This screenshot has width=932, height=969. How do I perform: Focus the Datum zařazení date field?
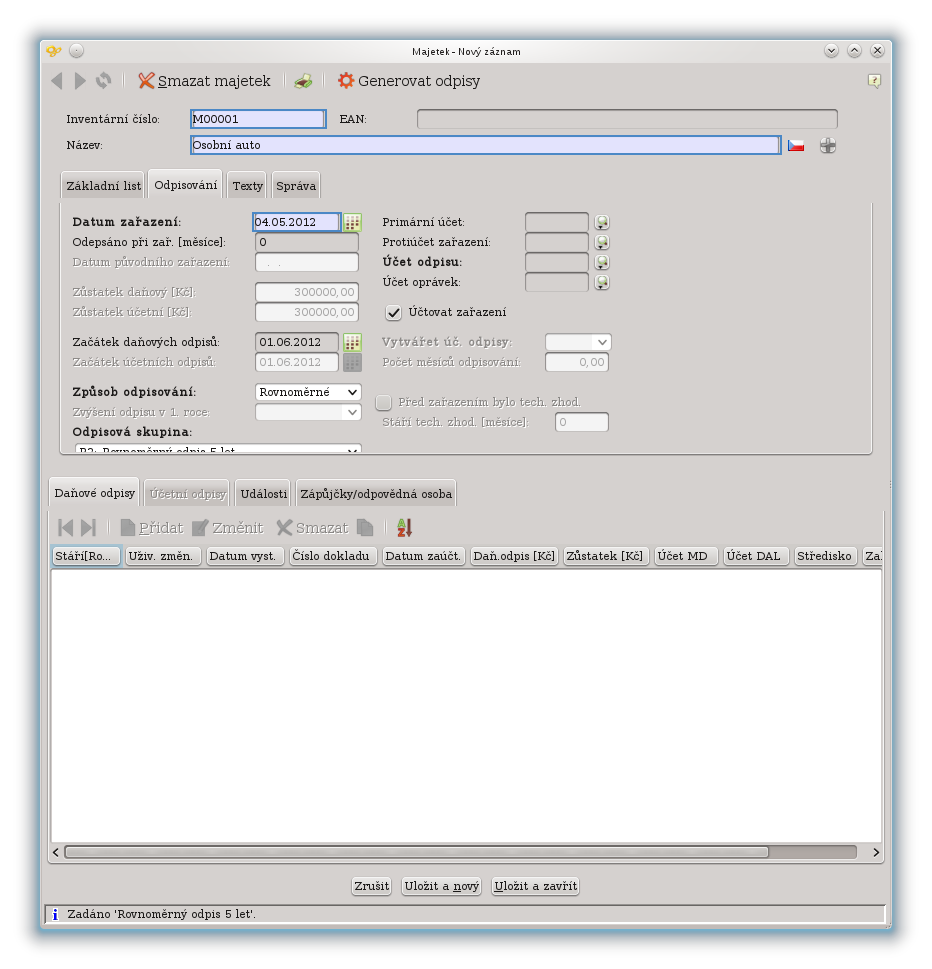pyautogui.click(x=297, y=222)
